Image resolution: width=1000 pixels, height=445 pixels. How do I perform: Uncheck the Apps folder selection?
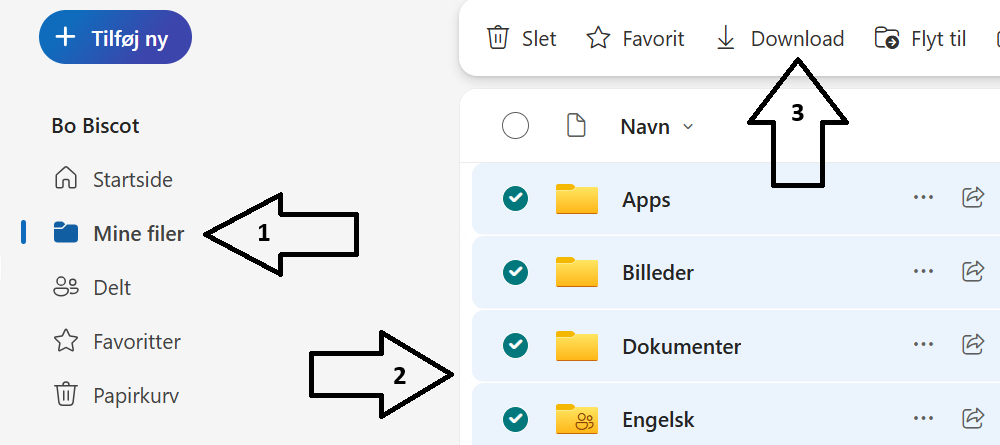pos(515,199)
